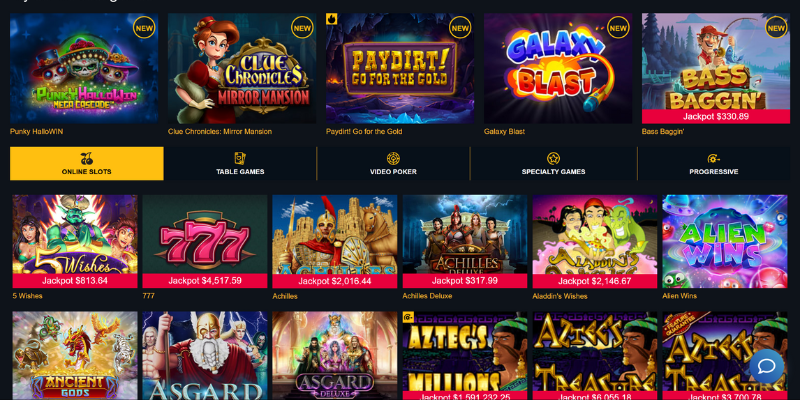Launch the 777 slot thumbnail
The width and height of the screenshot is (800, 400).
coord(205,241)
